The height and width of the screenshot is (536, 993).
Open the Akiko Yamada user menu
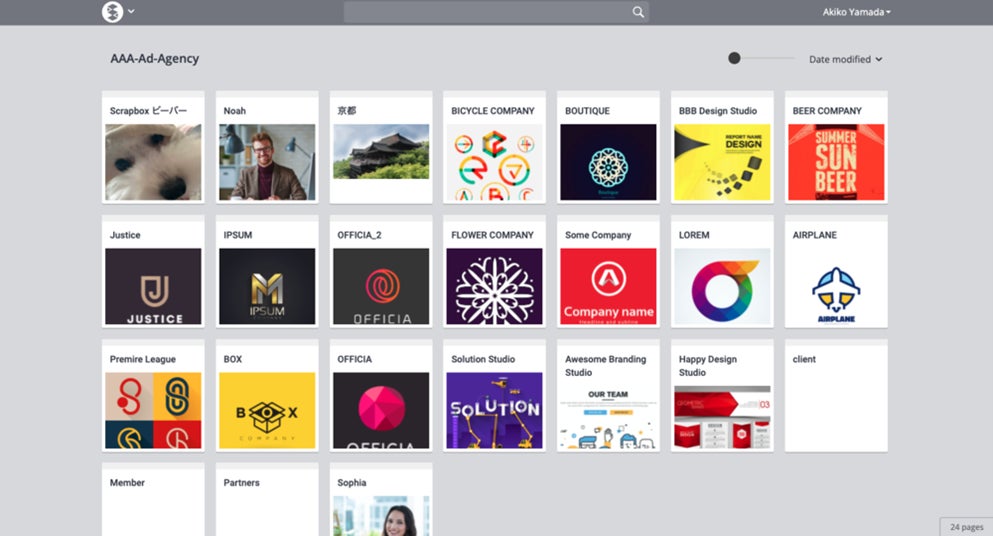pos(856,12)
